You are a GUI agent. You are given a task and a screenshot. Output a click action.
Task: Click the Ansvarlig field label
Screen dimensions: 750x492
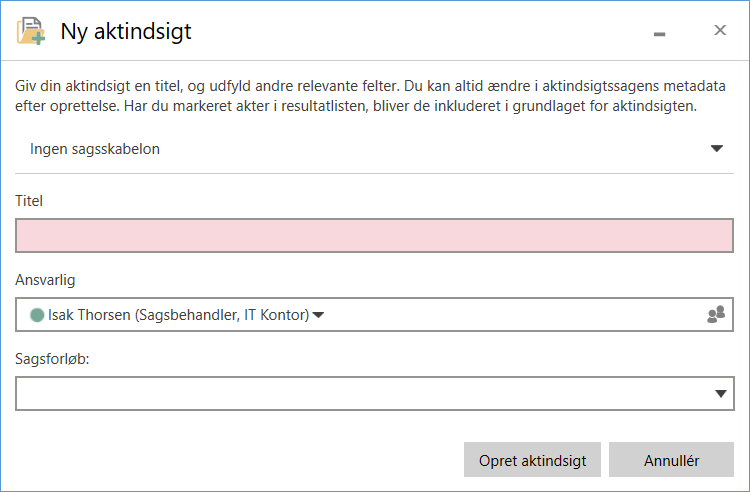click(x=45, y=280)
